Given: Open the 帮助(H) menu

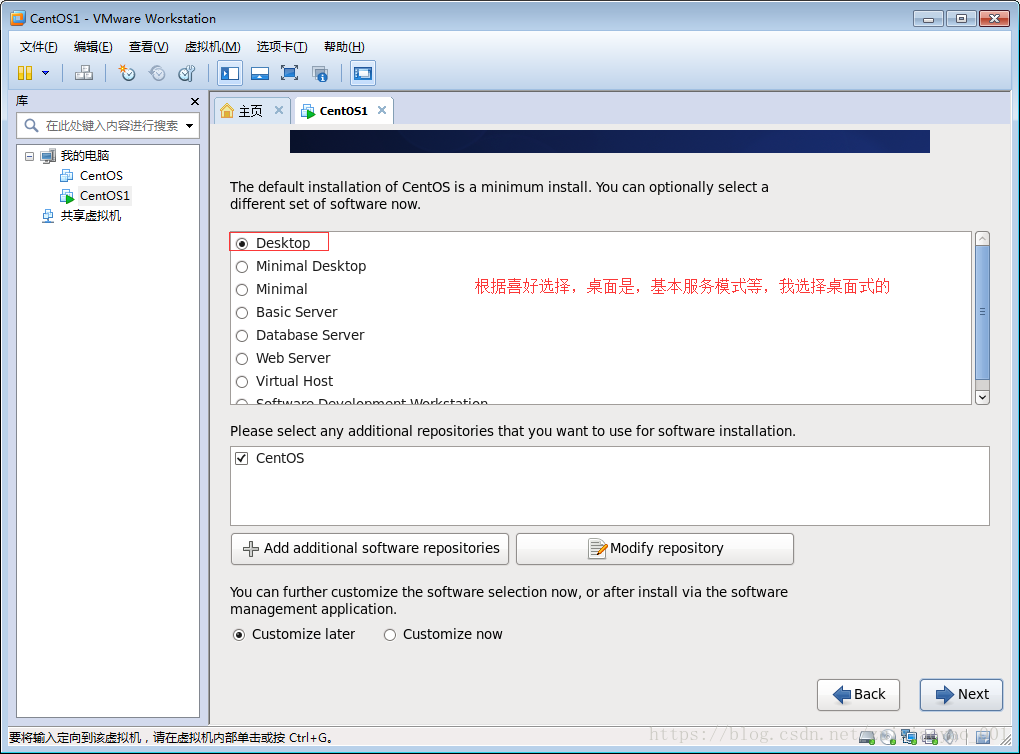Looking at the screenshot, I should click(344, 47).
